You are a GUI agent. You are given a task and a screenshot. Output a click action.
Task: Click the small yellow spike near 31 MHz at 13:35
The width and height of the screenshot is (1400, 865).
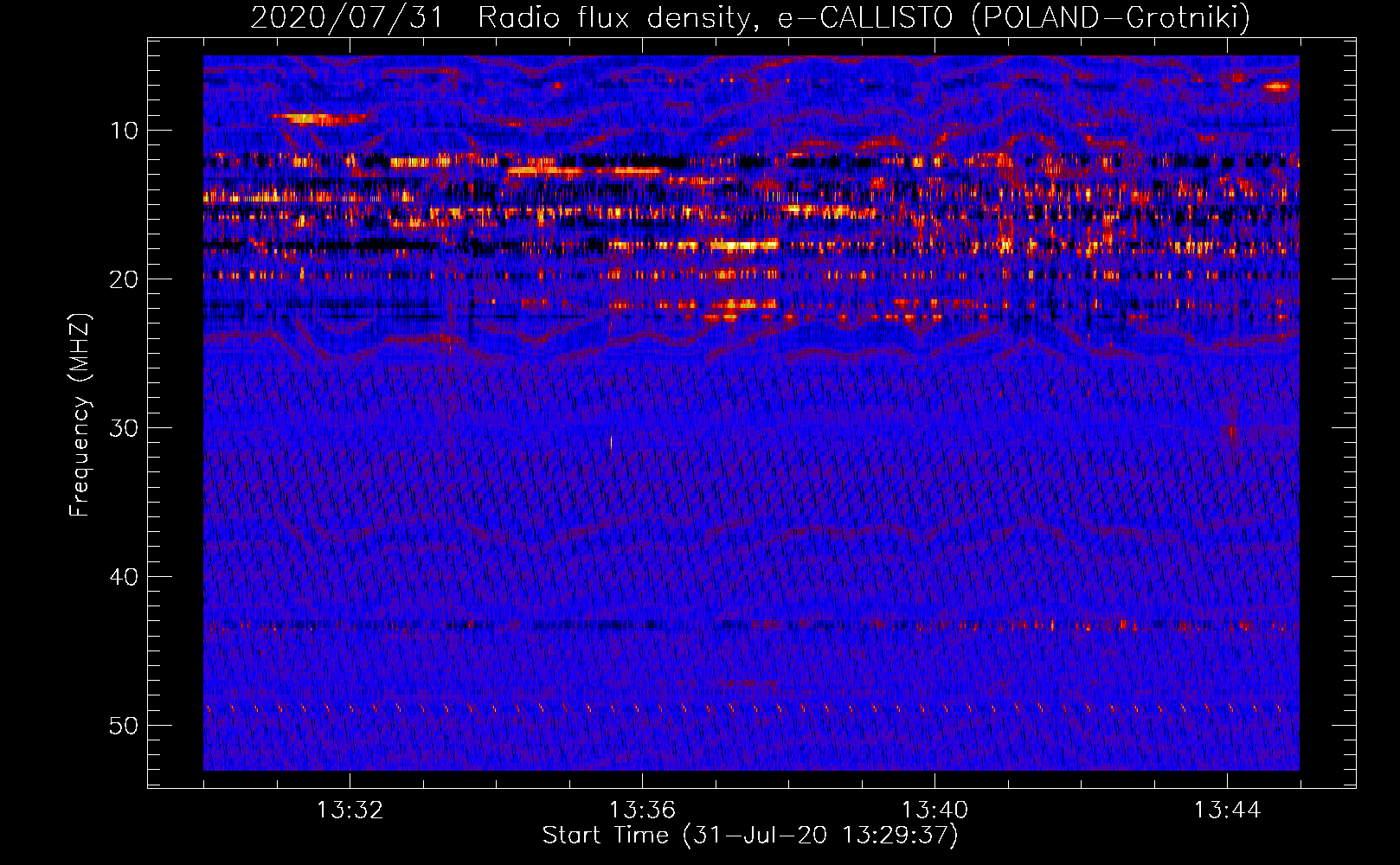(611, 443)
